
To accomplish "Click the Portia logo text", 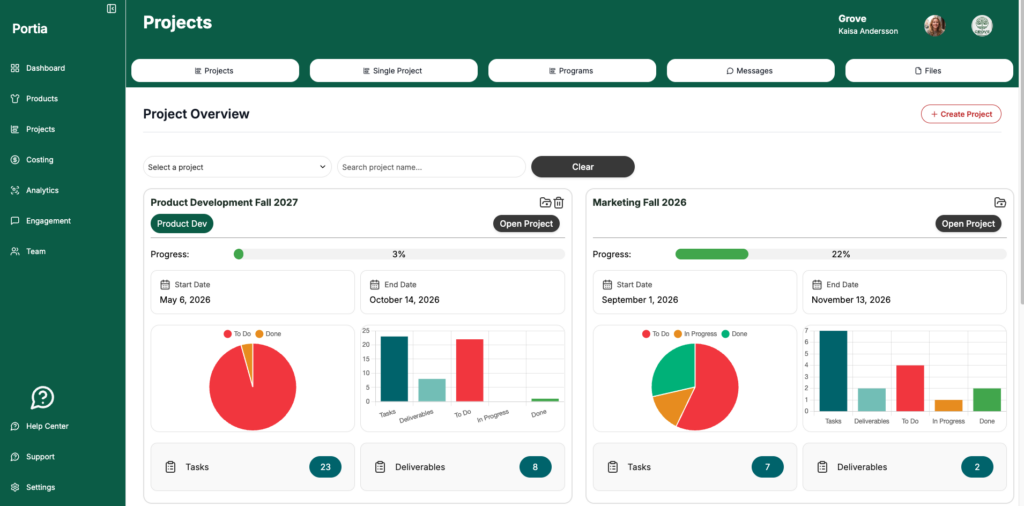I will tap(30, 29).
